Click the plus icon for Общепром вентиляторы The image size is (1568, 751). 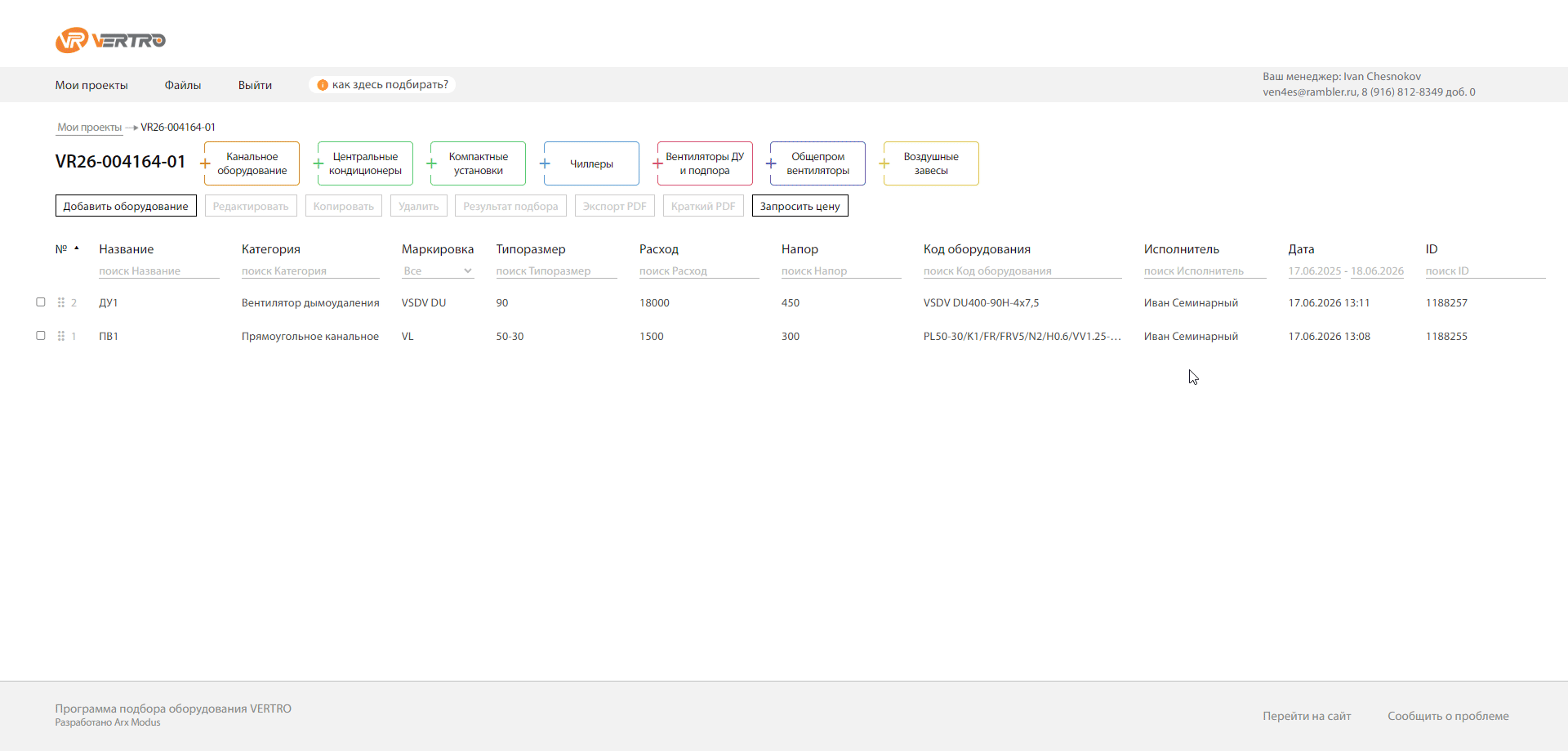(x=771, y=163)
